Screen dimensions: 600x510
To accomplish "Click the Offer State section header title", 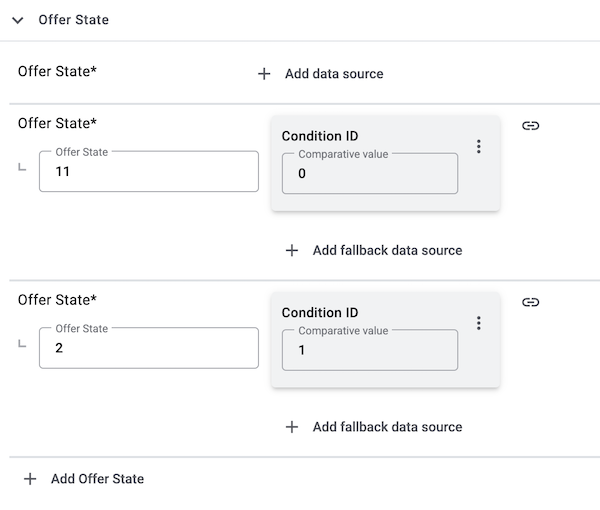I will (73, 20).
